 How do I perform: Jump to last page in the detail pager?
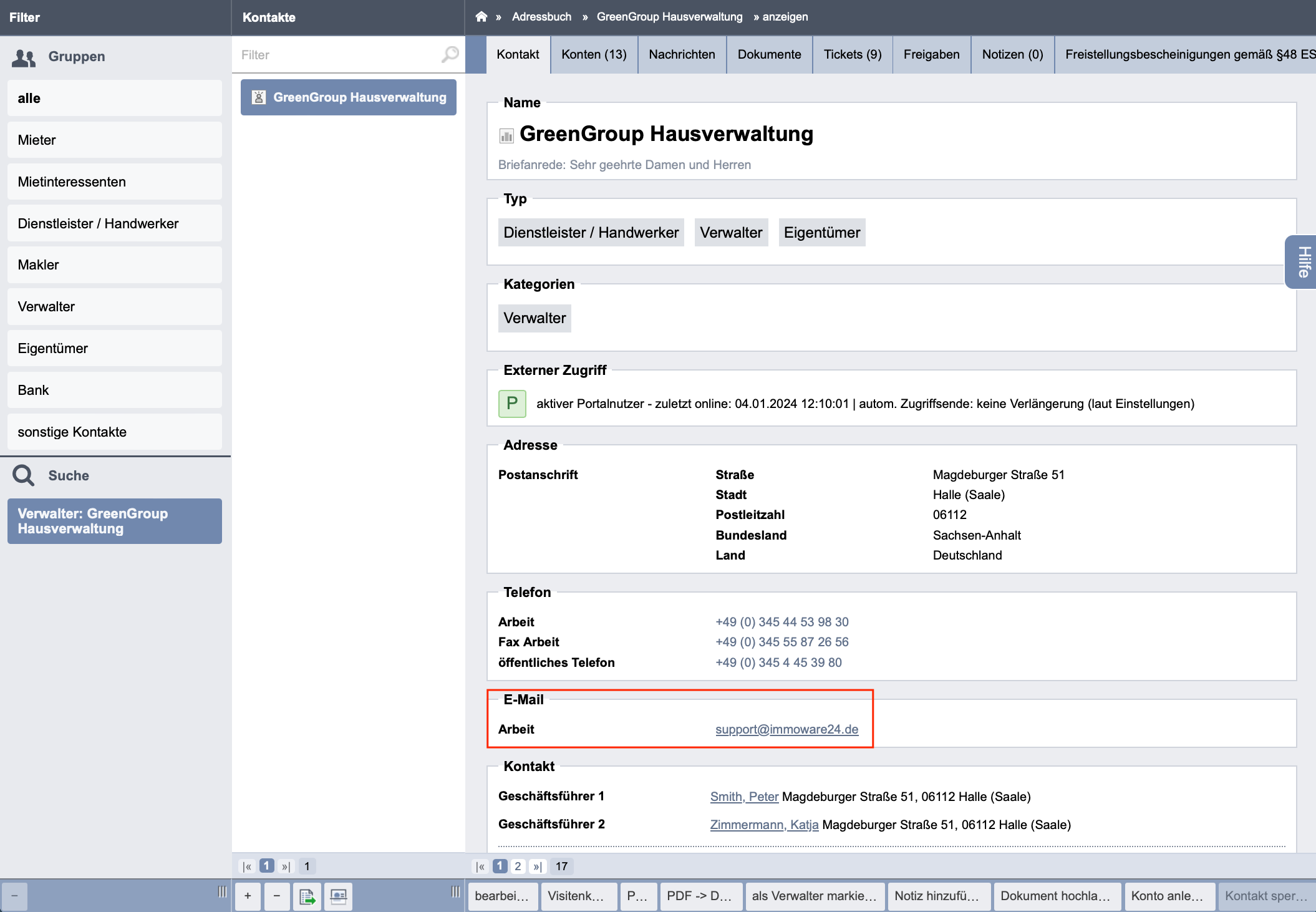537,866
